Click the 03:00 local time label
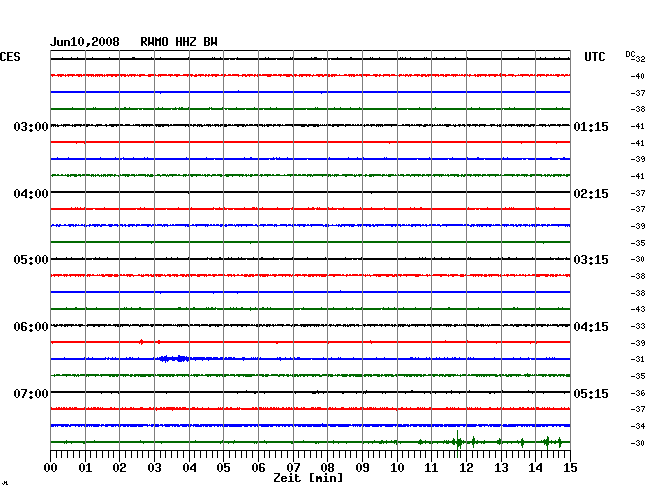This screenshot has height=494, width=650. (x=31, y=126)
